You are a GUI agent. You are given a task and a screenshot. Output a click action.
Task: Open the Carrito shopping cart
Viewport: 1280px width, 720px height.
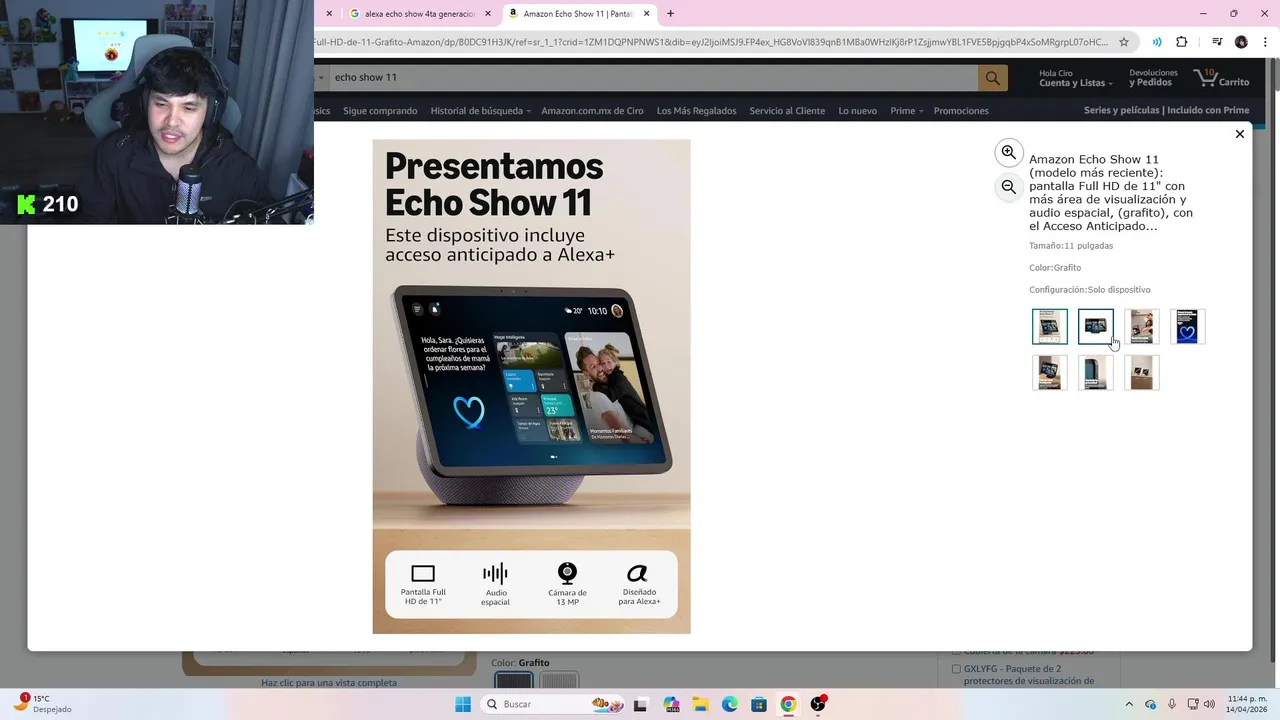(1221, 78)
